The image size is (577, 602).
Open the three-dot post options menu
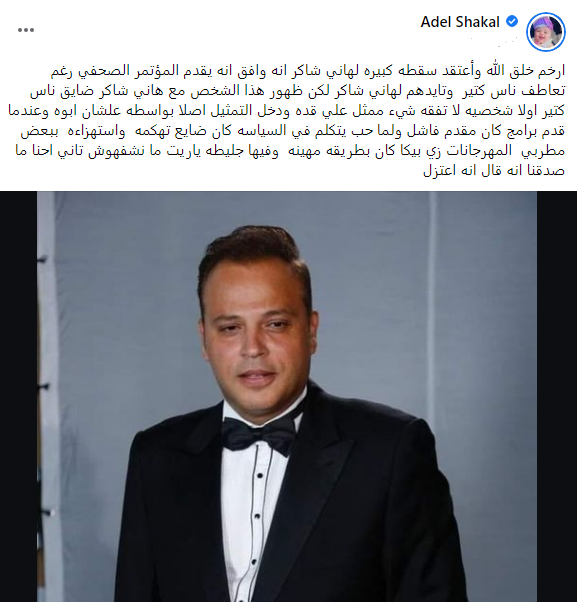(x=26, y=30)
